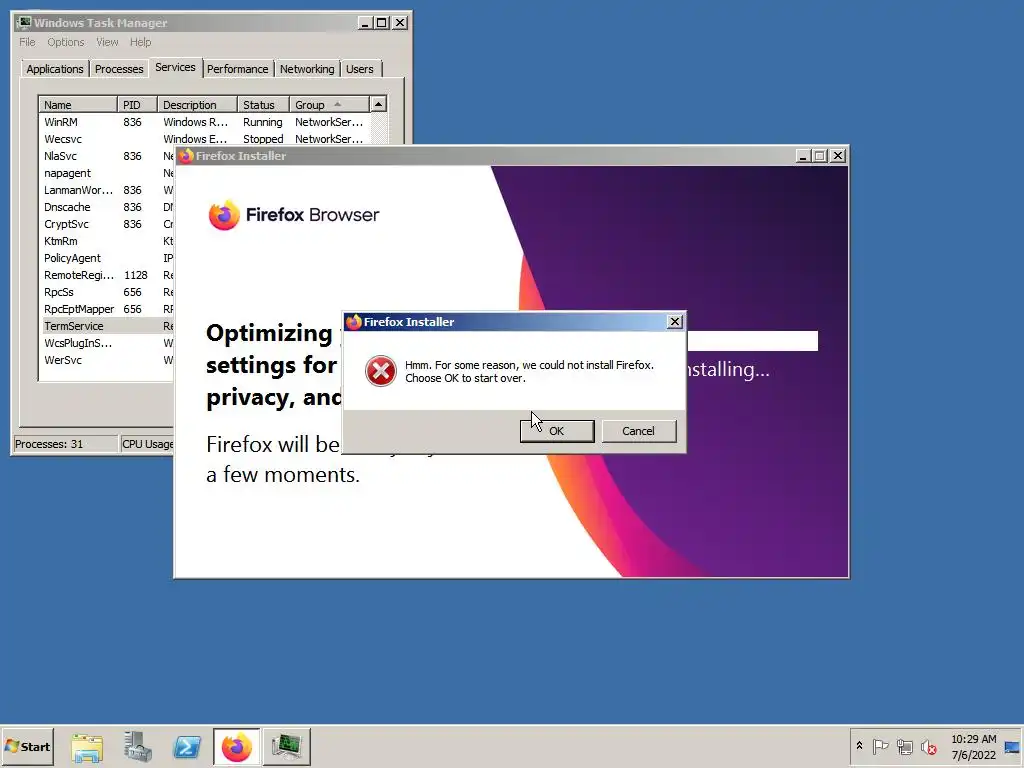Switch to the Processes tab
Viewport: 1024px width, 768px height.
coord(119,69)
